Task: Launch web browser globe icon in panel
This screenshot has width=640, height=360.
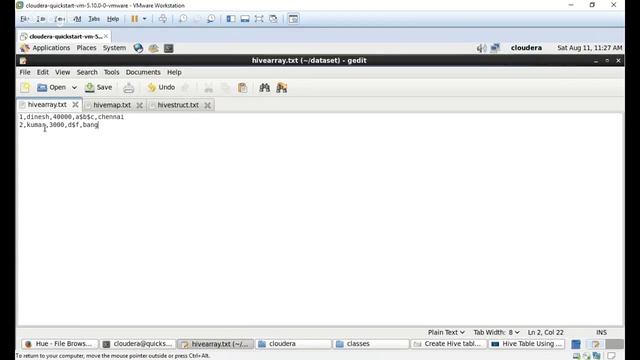Action: coord(138,48)
